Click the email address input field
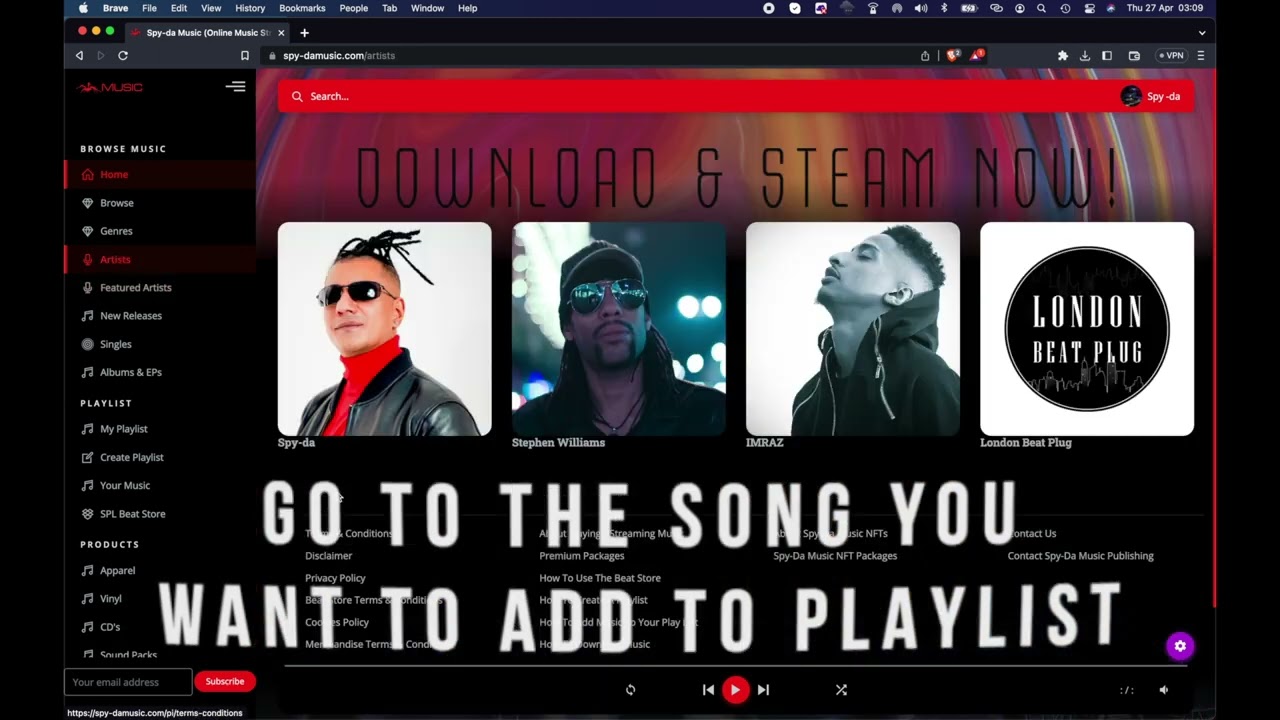This screenshot has height=720, width=1280. [128, 682]
